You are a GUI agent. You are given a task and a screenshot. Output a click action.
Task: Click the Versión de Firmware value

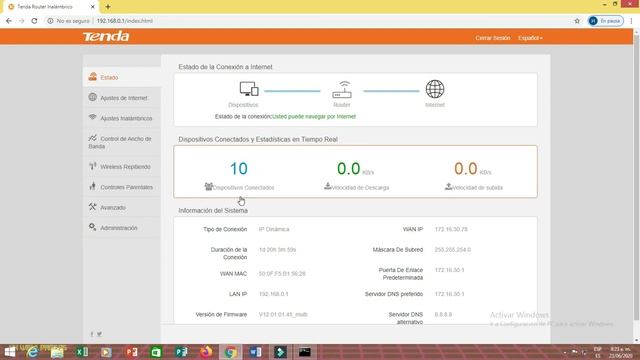point(283,314)
